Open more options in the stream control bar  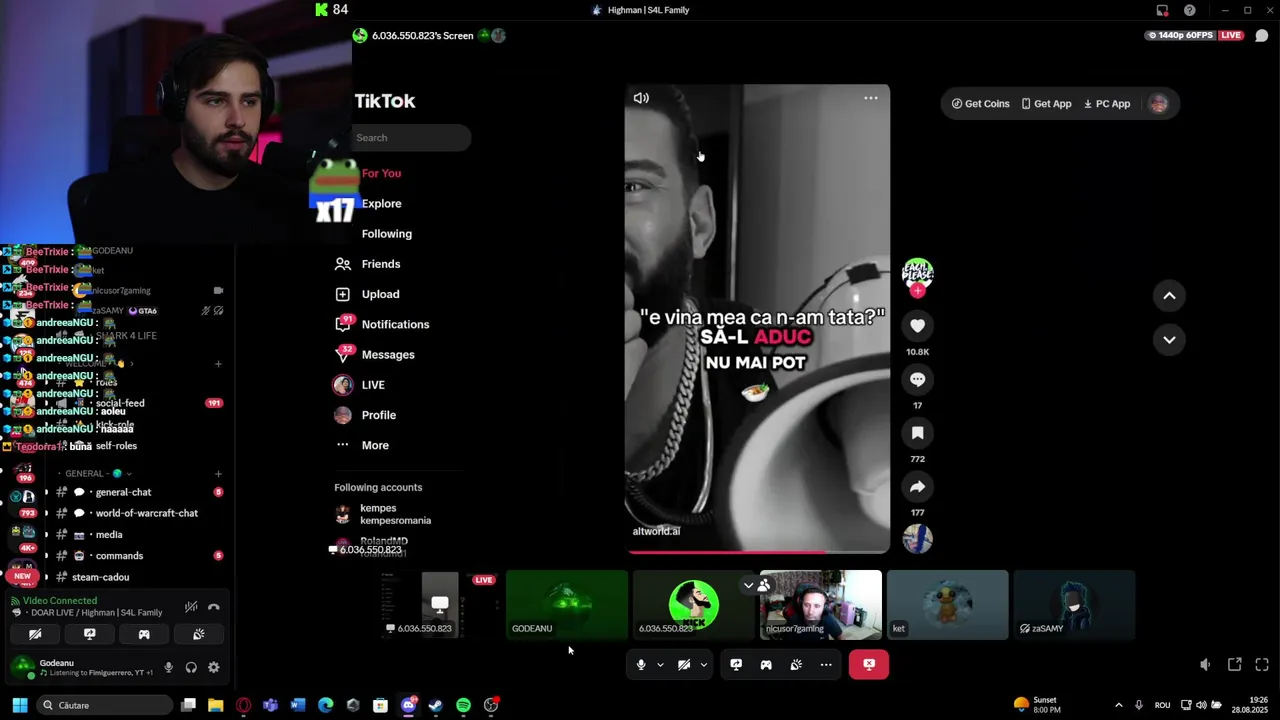[x=826, y=664]
